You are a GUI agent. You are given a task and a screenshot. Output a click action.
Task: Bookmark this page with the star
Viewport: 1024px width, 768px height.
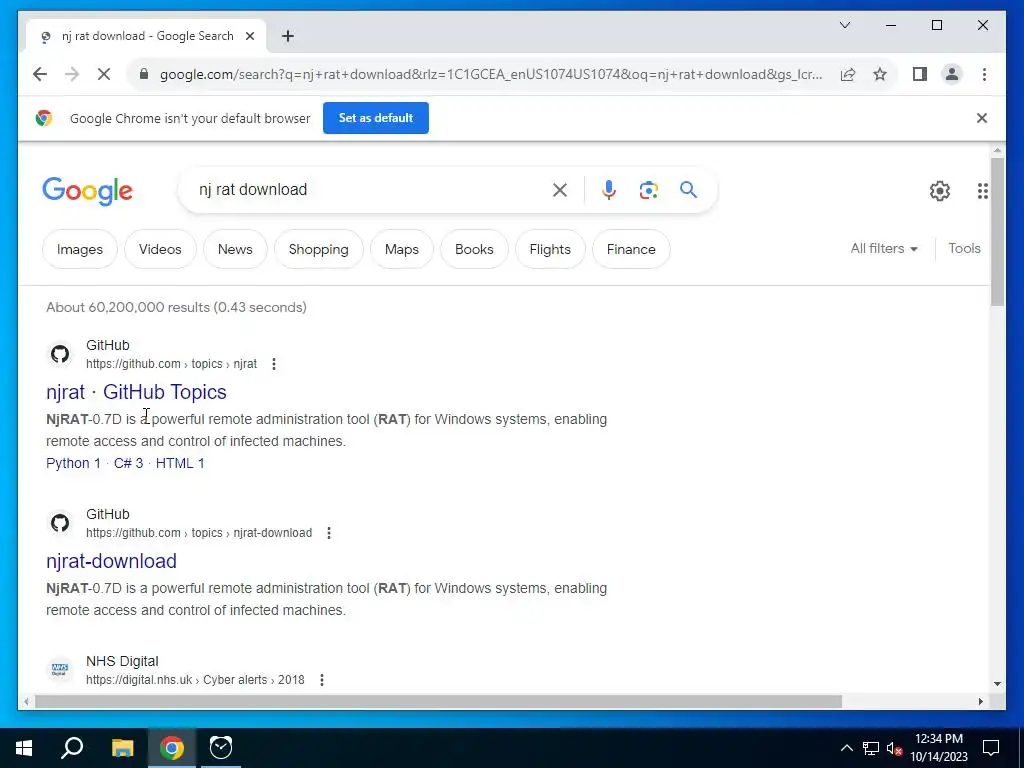(x=880, y=74)
